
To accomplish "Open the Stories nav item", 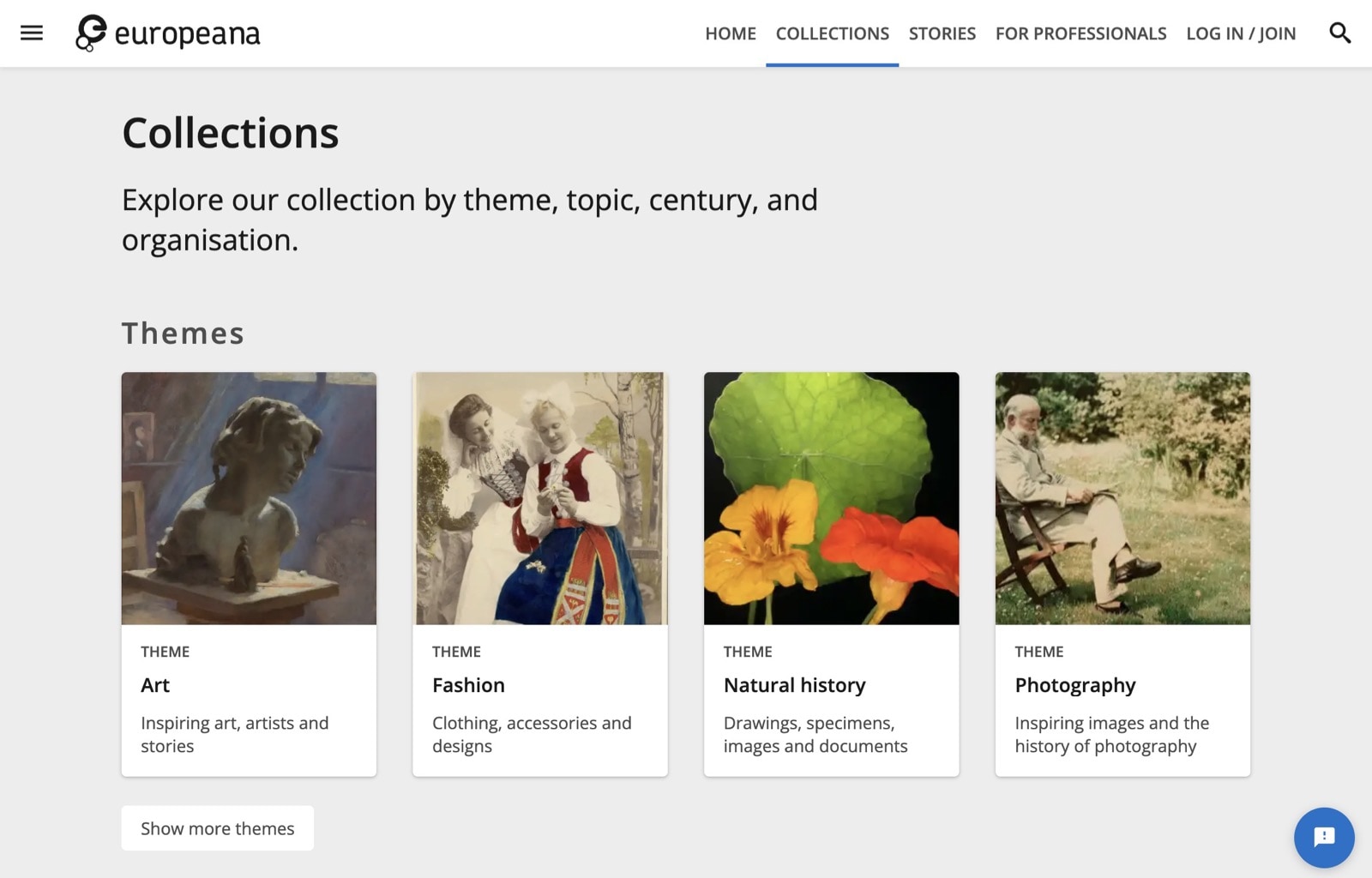I will [x=942, y=33].
